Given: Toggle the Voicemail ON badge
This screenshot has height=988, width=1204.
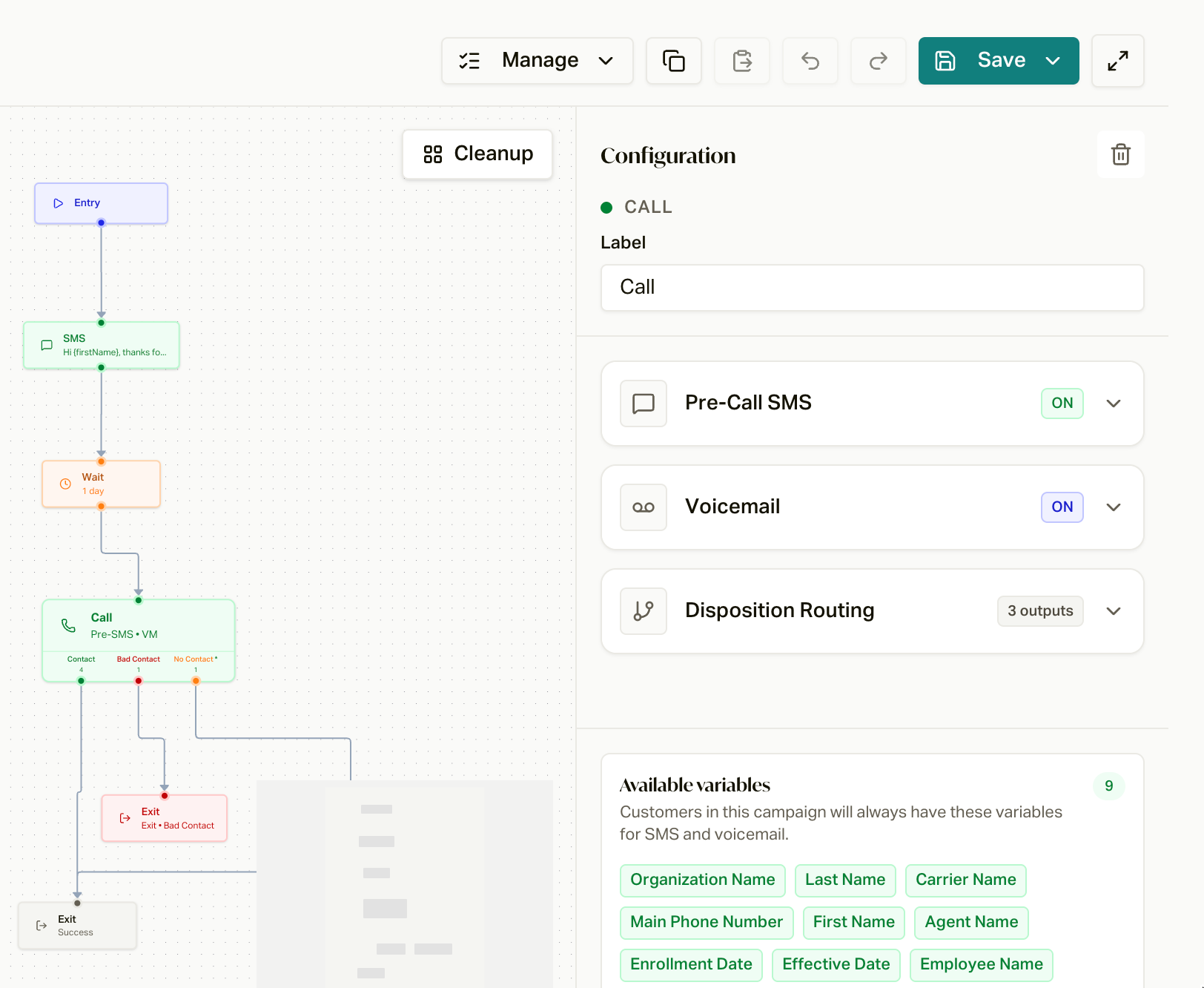Looking at the screenshot, I should [1062, 507].
